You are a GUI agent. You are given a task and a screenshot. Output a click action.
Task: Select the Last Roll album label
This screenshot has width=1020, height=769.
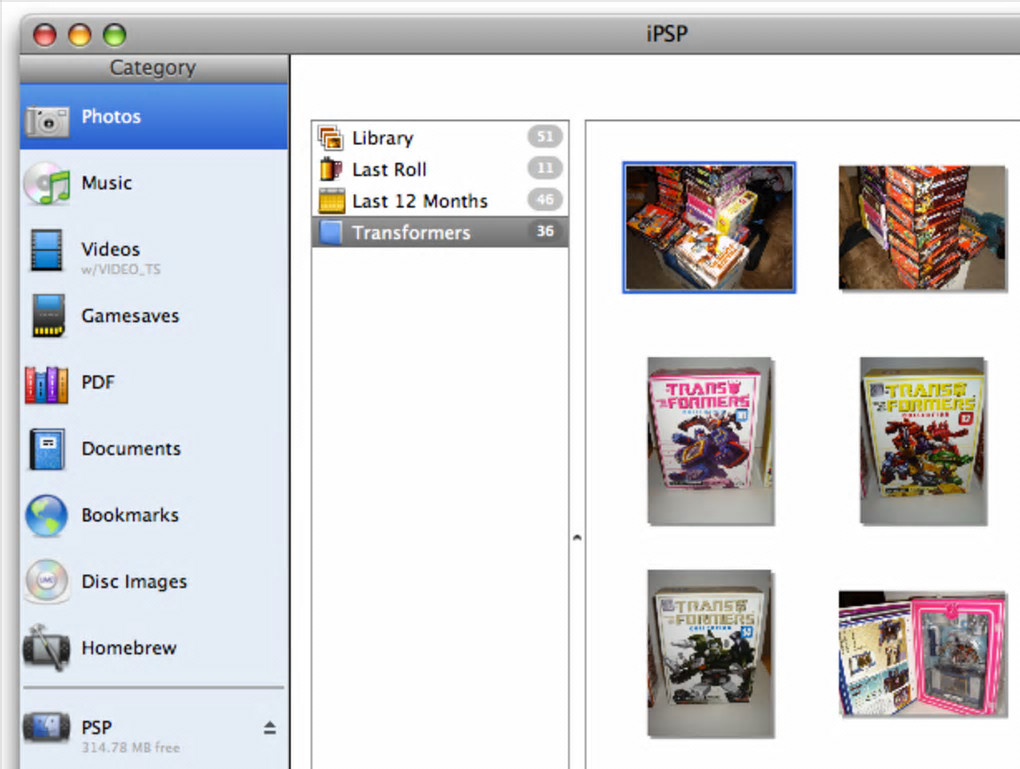(x=389, y=169)
